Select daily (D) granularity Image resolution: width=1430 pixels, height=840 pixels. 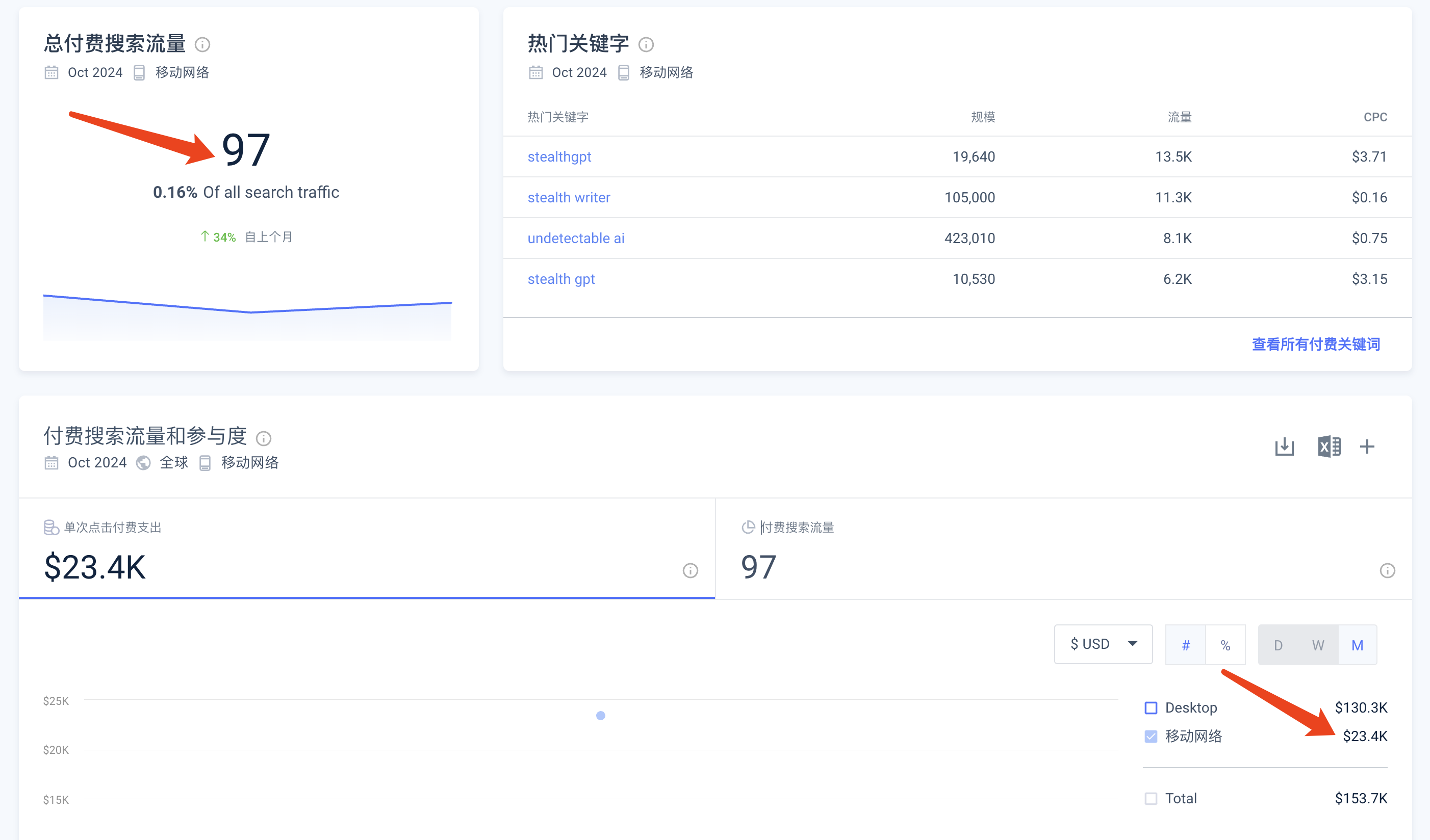tap(1278, 645)
